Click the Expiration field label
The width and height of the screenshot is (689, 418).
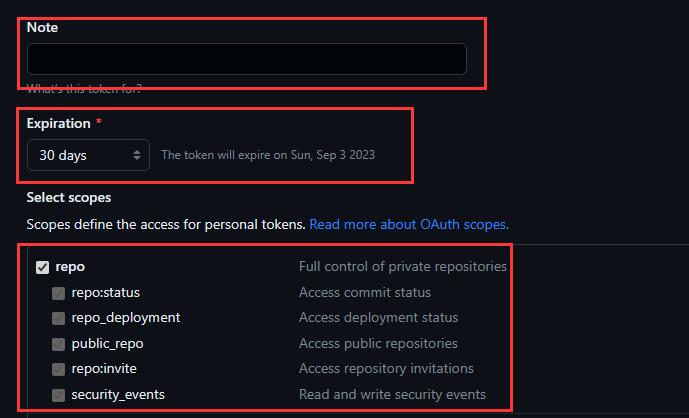point(58,124)
